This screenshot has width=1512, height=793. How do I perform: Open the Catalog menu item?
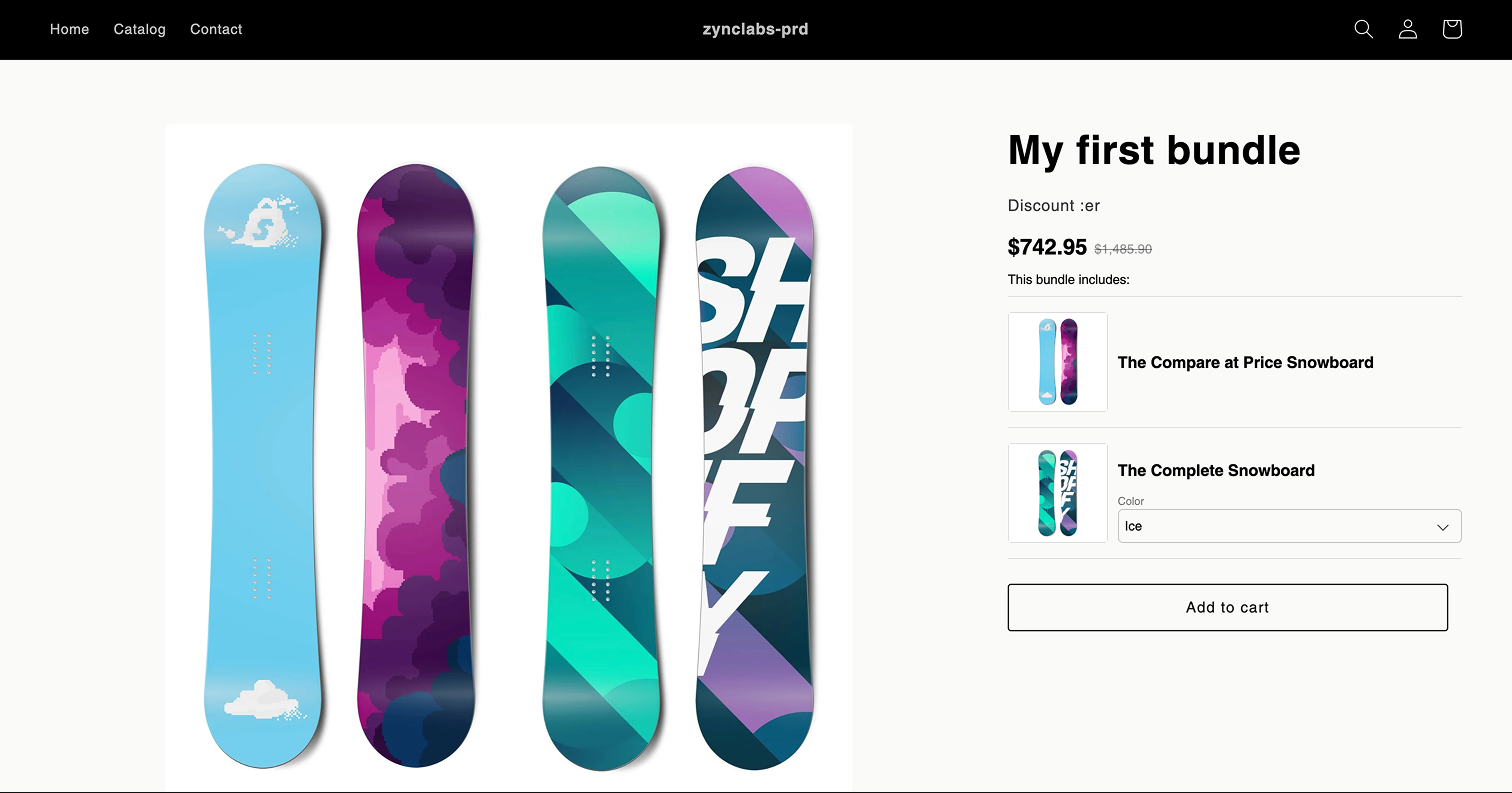139,29
